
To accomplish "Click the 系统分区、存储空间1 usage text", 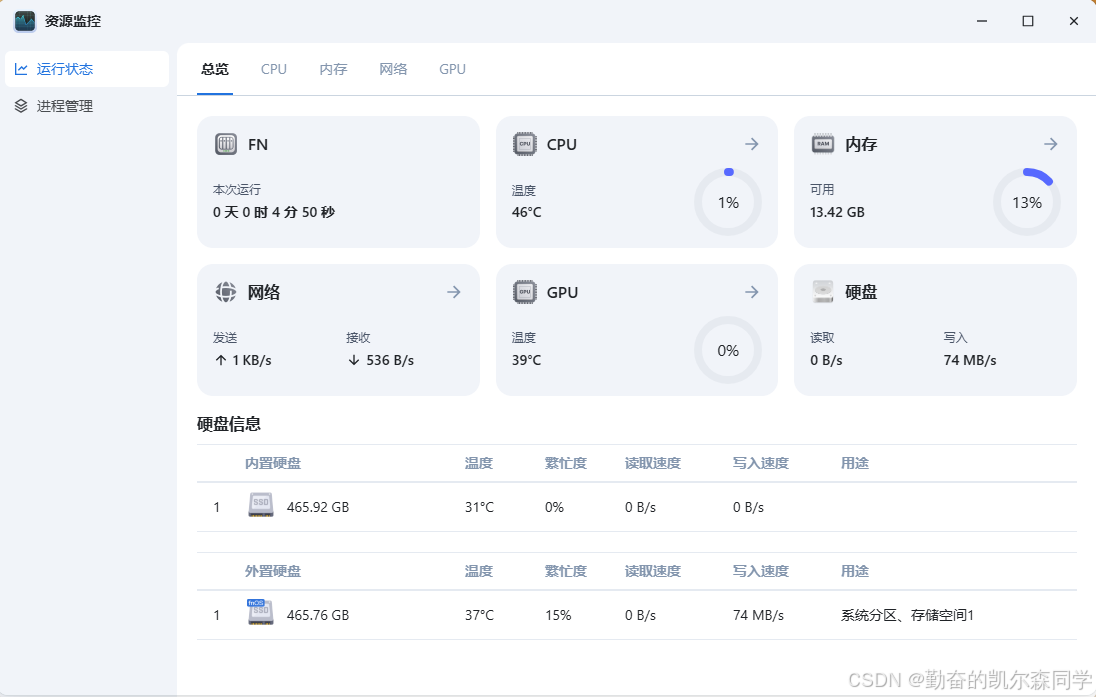I will coord(907,615).
